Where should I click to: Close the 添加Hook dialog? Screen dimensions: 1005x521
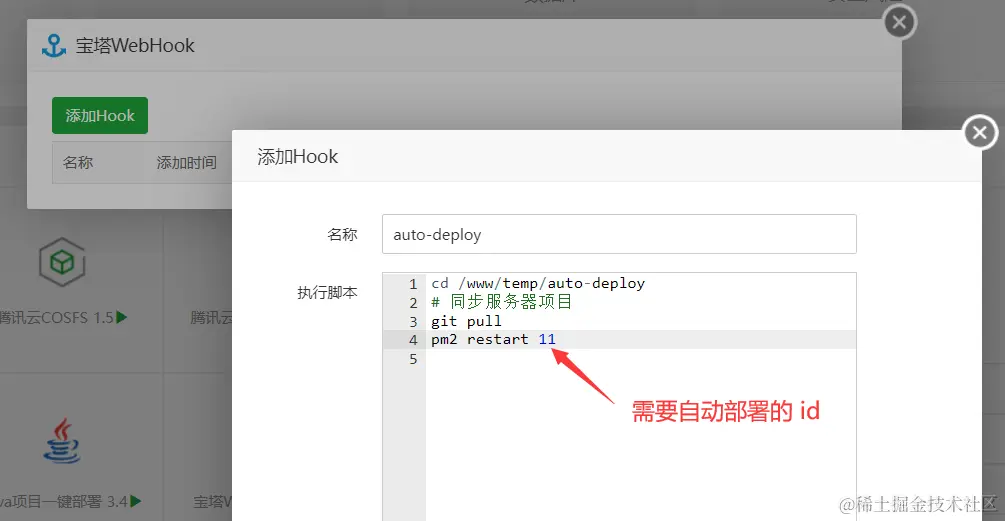(x=980, y=132)
